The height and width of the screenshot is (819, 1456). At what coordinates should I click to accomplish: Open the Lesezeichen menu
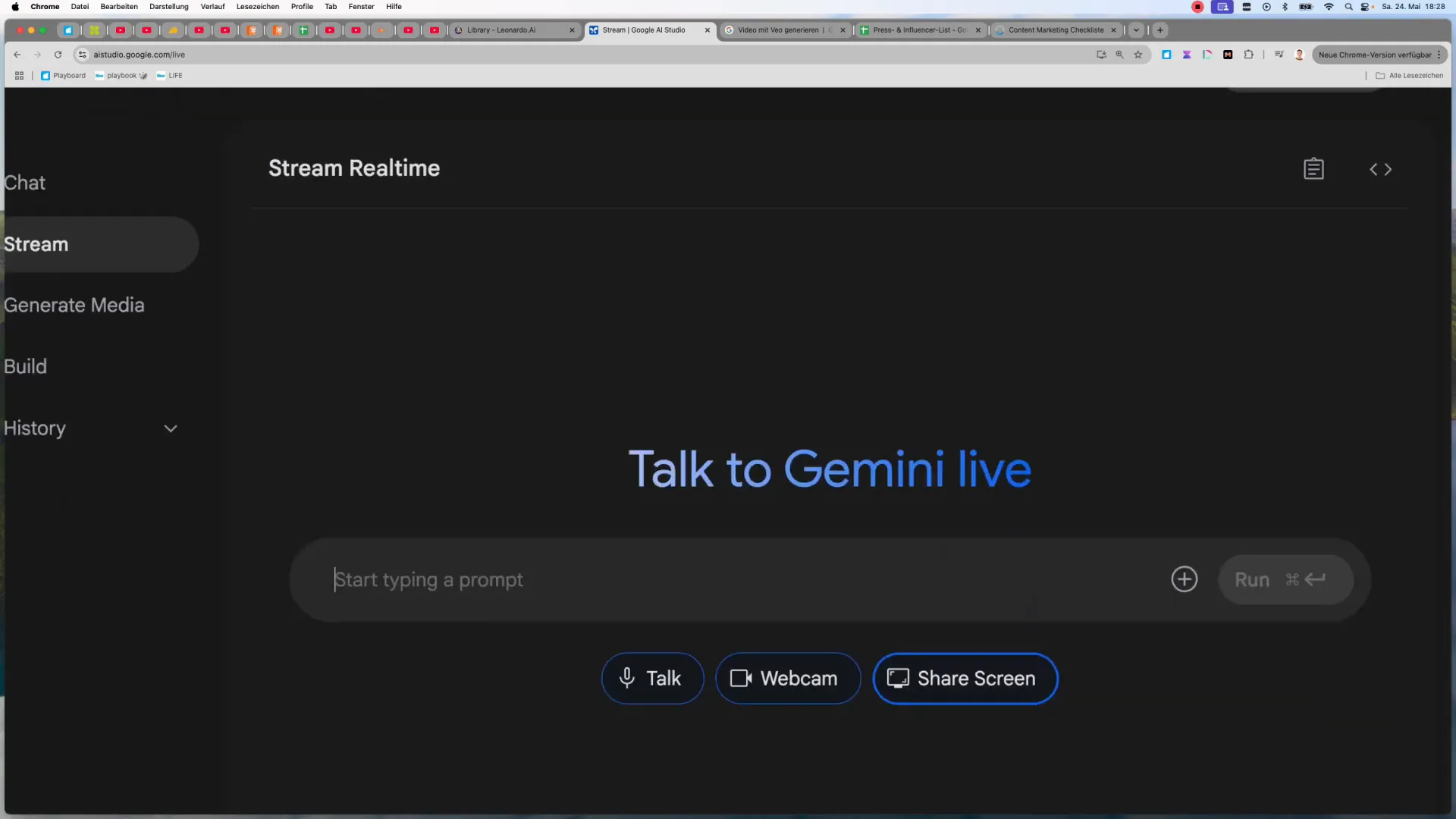point(258,7)
